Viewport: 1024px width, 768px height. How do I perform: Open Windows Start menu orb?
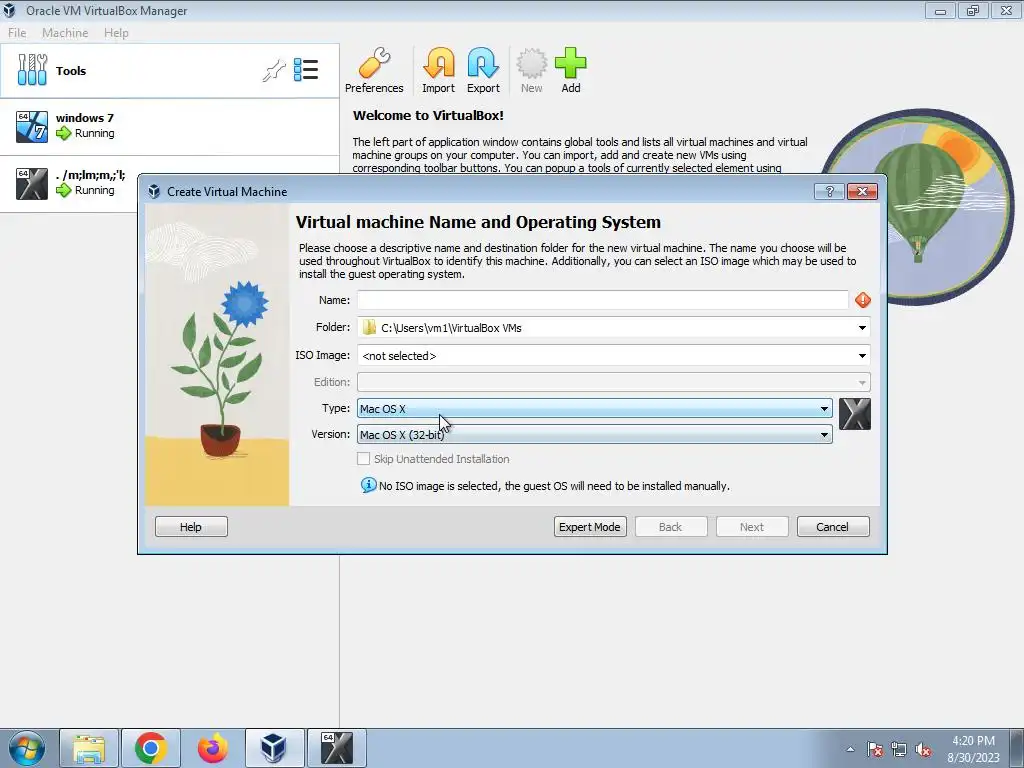click(x=27, y=748)
